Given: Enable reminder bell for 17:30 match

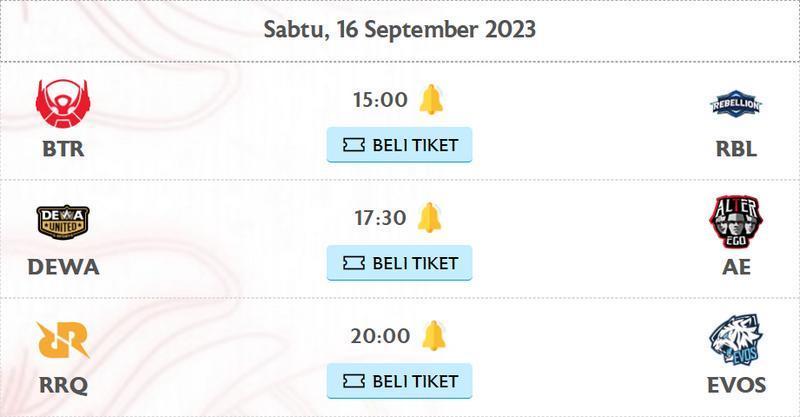Looking at the screenshot, I should [x=430, y=217].
